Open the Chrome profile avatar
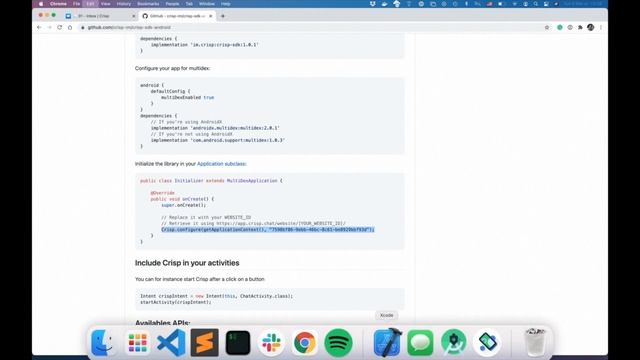640x360 pixels. tap(591, 27)
